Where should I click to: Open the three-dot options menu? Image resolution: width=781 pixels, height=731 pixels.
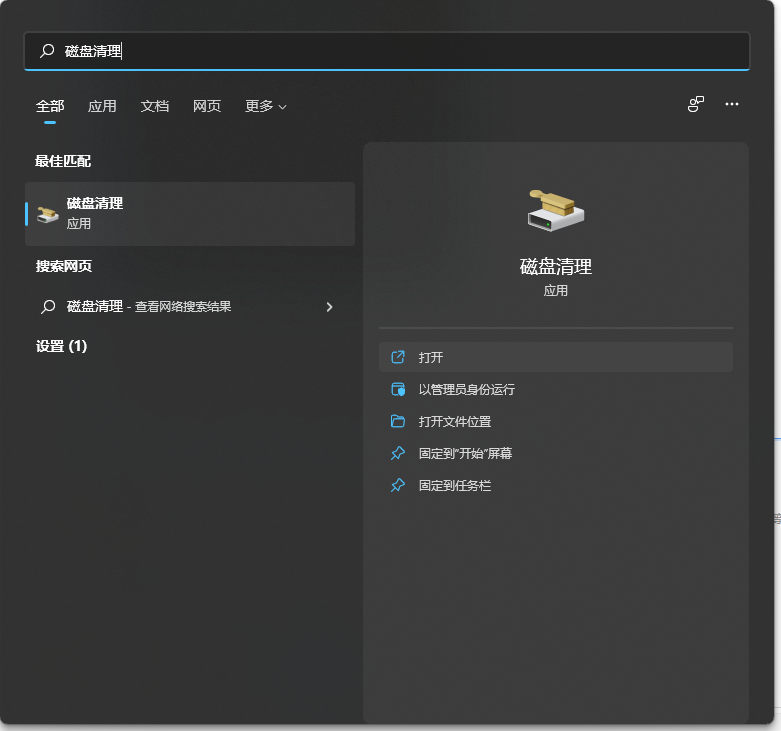click(732, 104)
